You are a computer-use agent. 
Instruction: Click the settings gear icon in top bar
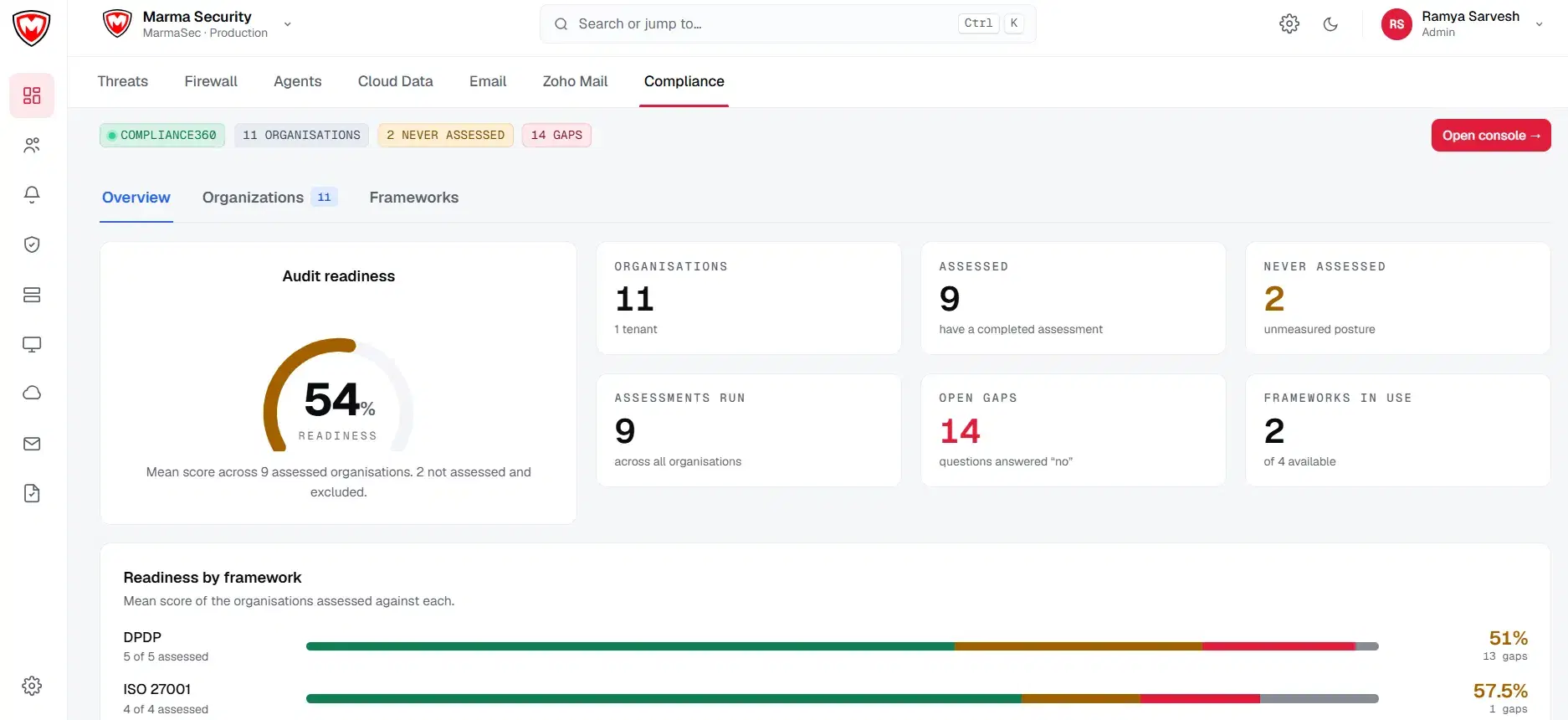coord(1289,24)
